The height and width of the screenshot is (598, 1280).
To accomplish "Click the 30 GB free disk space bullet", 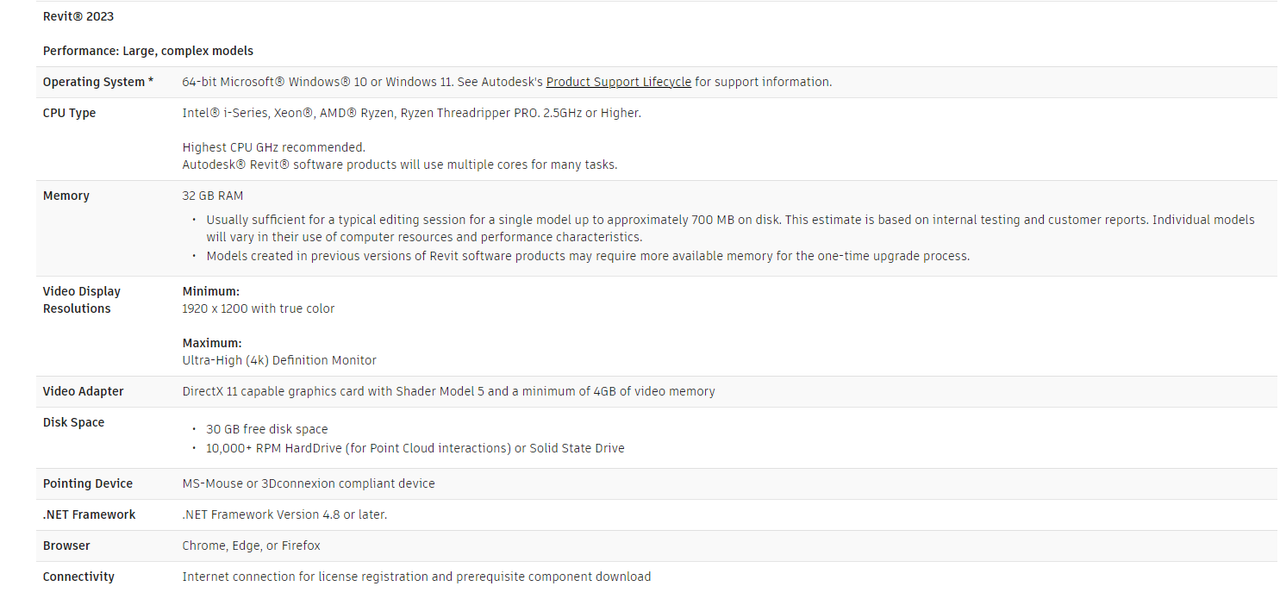I will click(x=267, y=429).
